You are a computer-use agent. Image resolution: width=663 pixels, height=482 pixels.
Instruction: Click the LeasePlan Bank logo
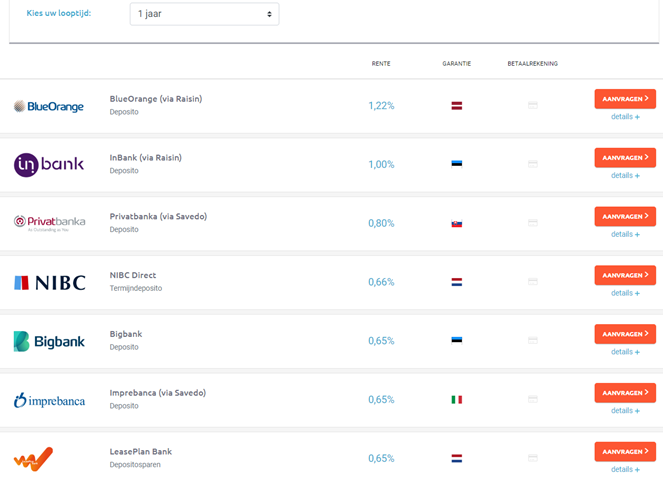[x=33, y=459]
